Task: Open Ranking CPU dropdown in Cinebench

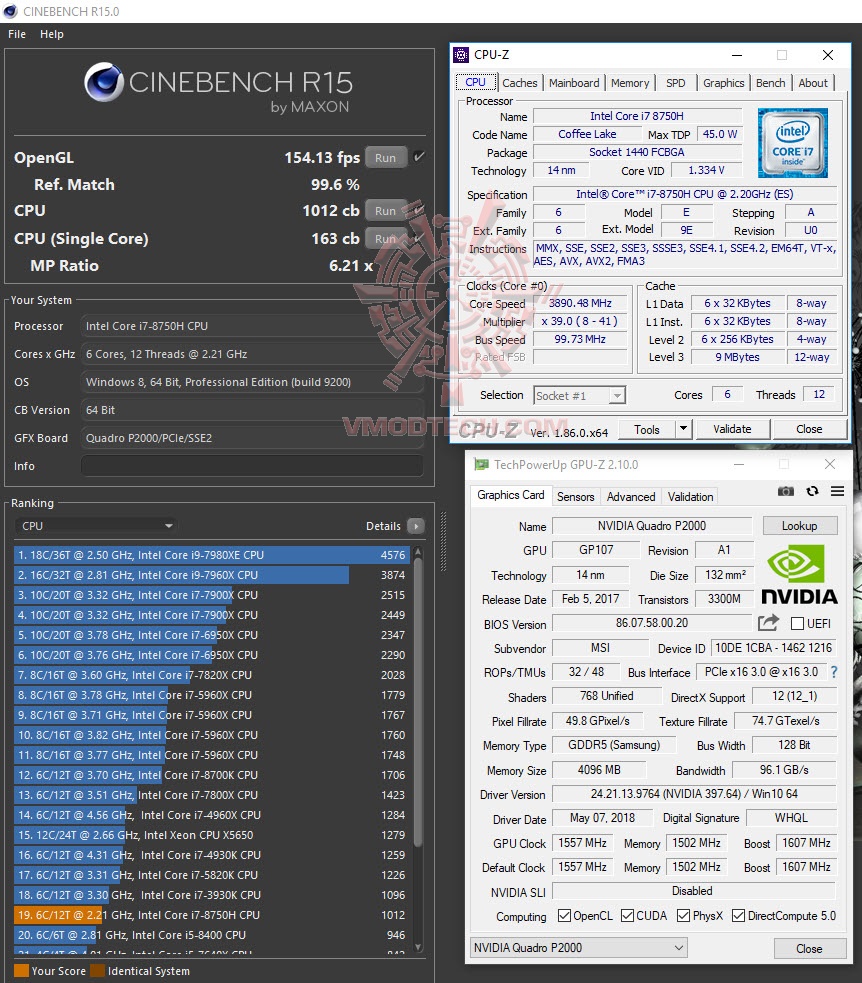Action: (x=95, y=526)
